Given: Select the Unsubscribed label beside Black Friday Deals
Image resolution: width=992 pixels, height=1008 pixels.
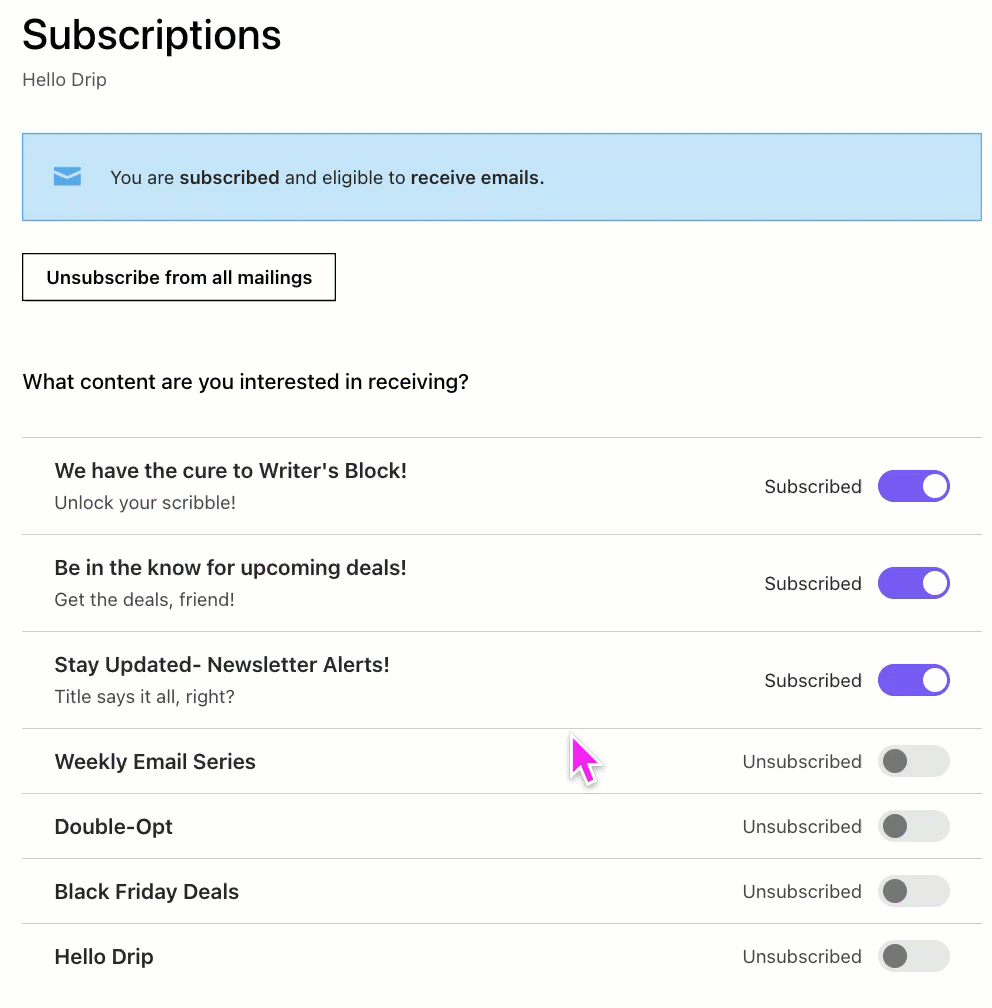Looking at the screenshot, I should coord(801,891).
